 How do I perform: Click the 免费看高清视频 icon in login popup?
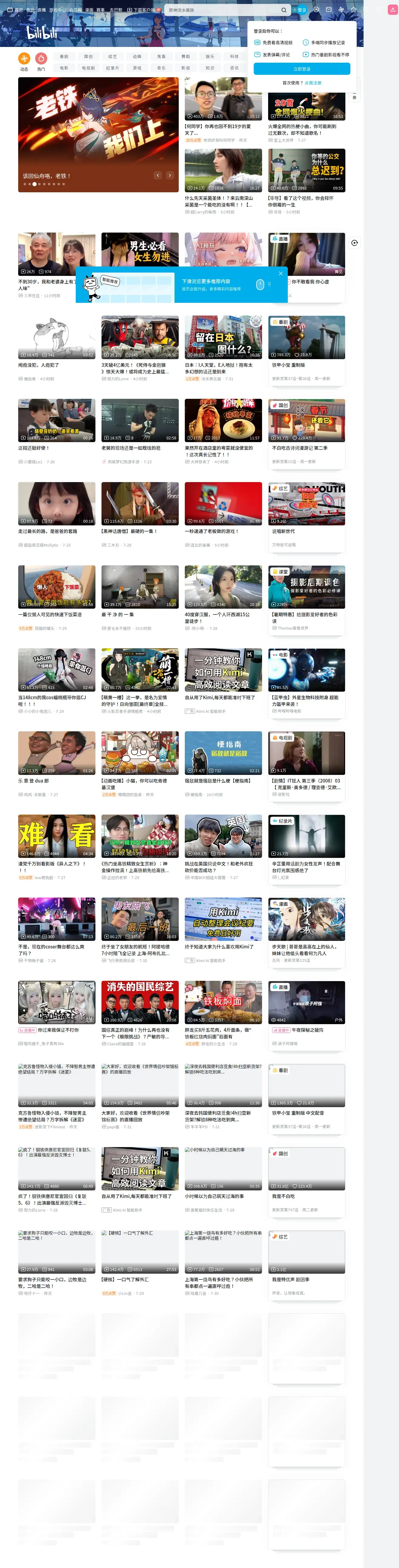[x=258, y=43]
